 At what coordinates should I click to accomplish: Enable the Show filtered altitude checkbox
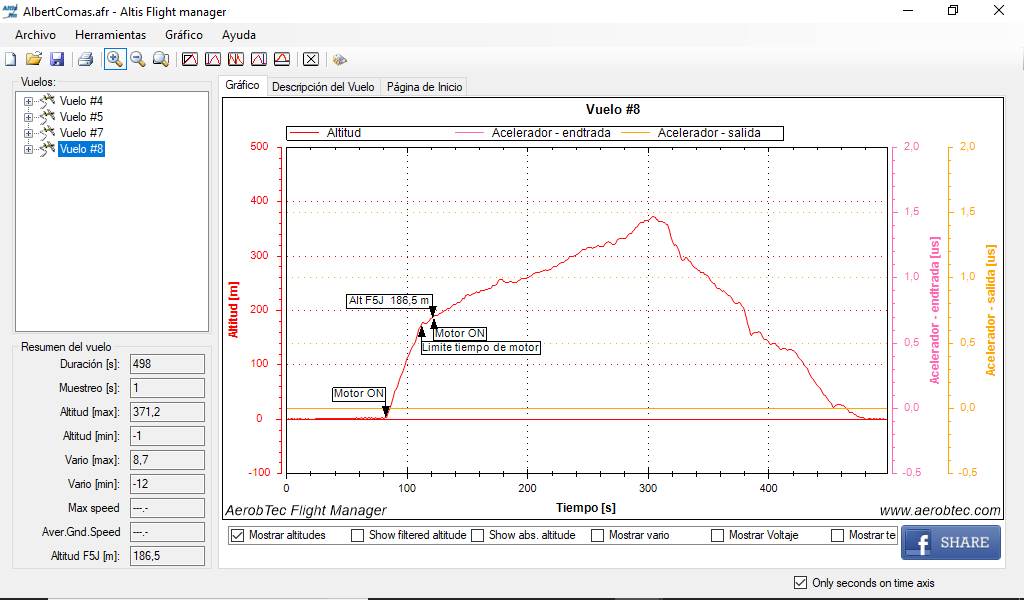click(358, 536)
